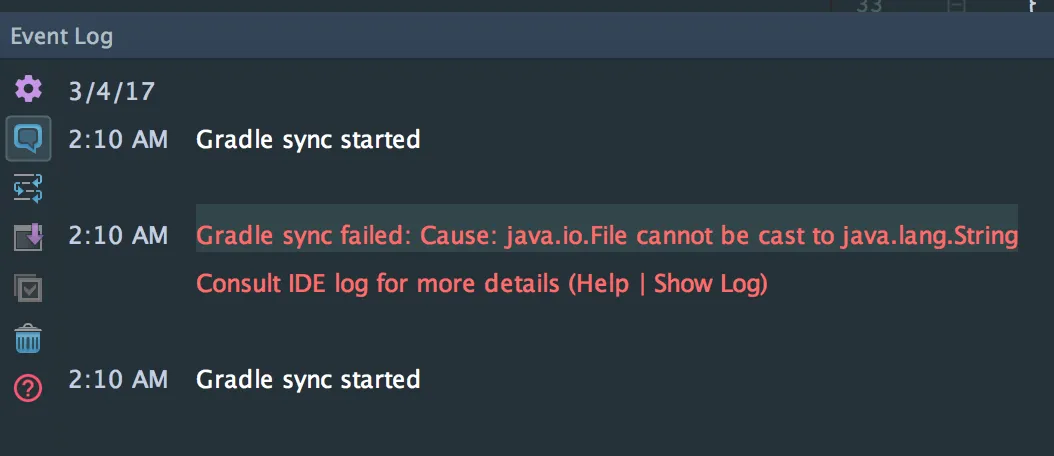The height and width of the screenshot is (456, 1054).
Task: Click the 3/4/17 date entry
Action: click(x=112, y=91)
